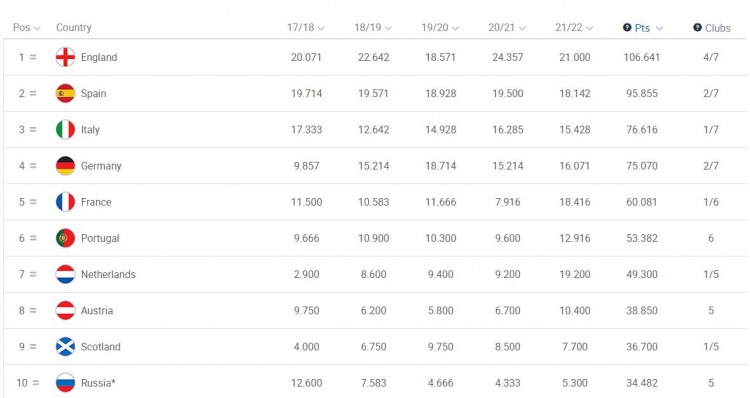Image resolution: width=750 pixels, height=398 pixels.
Task: Click the England flag icon
Action: pyautogui.click(x=65, y=57)
